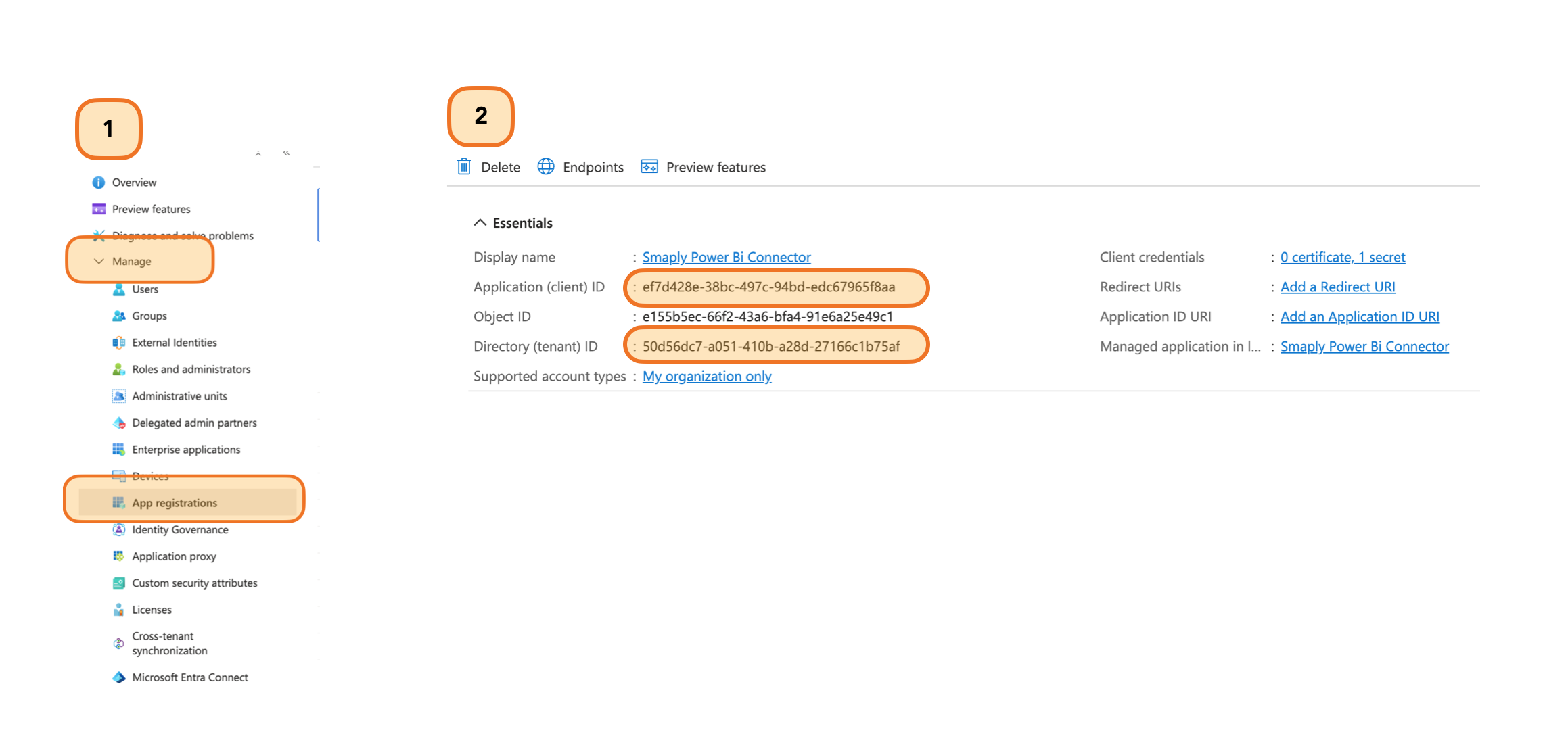Image resolution: width=1568 pixels, height=745 pixels.
Task: Select Application proxy in the sidebar
Action: click(174, 556)
